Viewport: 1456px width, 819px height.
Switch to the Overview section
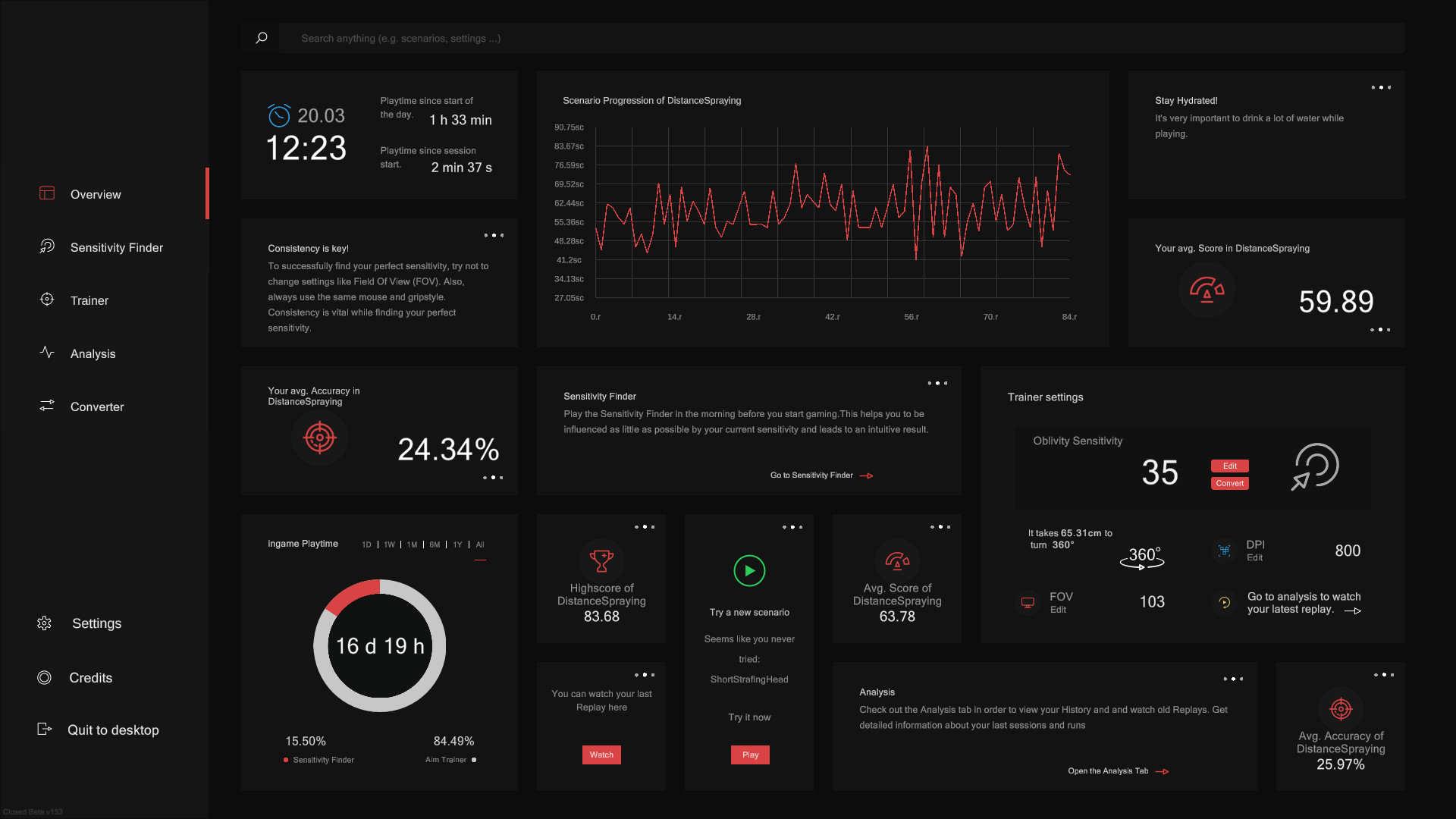[x=95, y=194]
